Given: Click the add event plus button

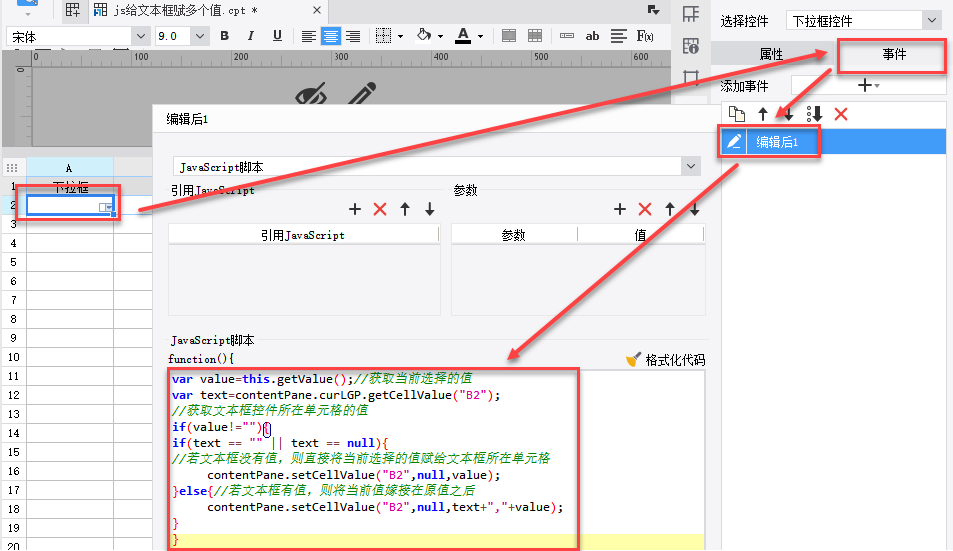Looking at the screenshot, I should 868,86.
